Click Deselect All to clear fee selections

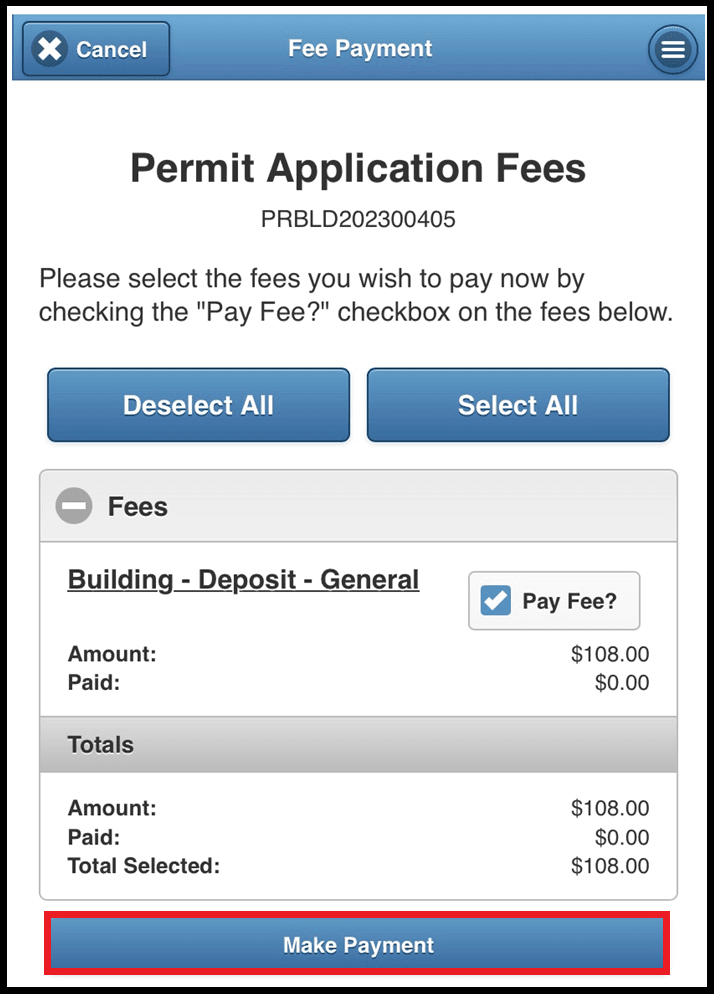197,405
